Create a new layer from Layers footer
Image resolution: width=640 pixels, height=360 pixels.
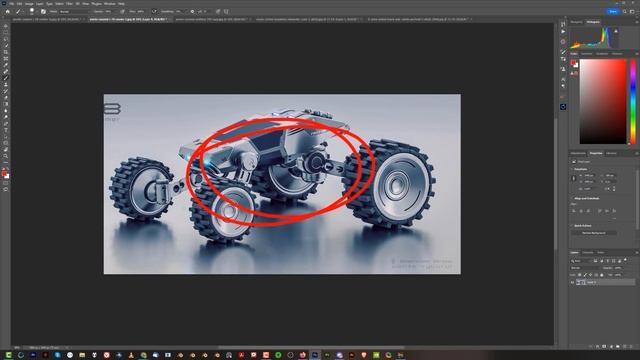click(x=624, y=346)
